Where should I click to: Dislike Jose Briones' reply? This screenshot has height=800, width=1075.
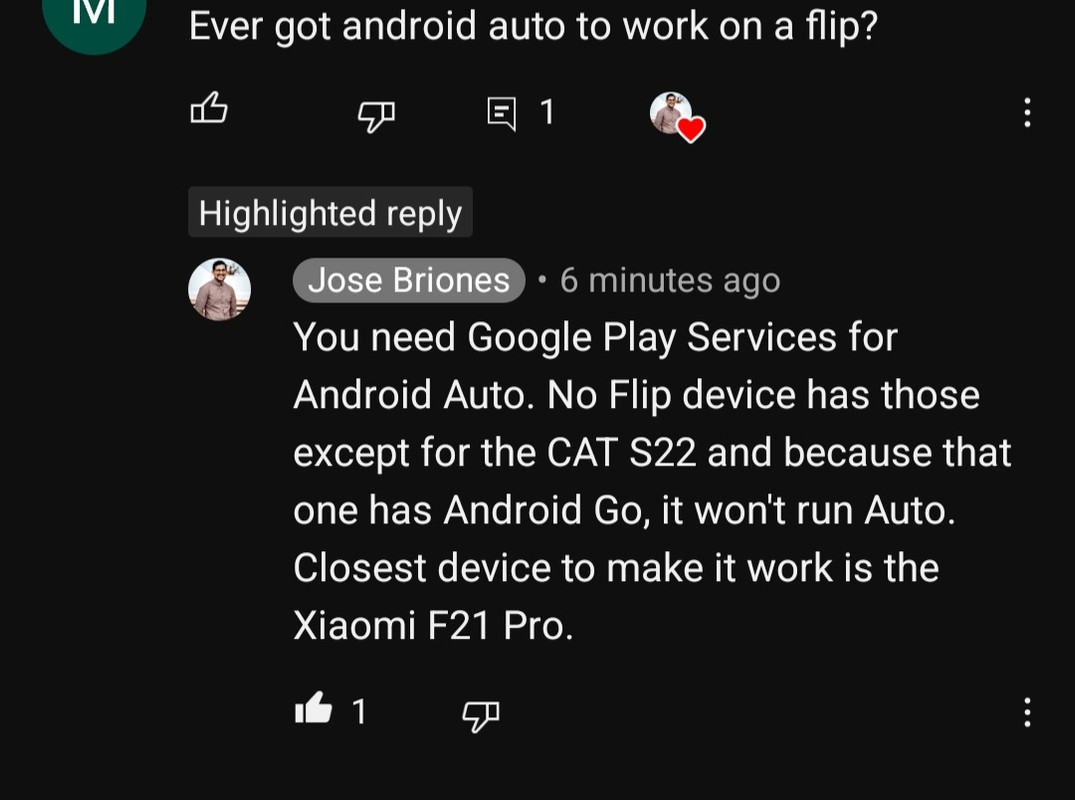tap(481, 716)
